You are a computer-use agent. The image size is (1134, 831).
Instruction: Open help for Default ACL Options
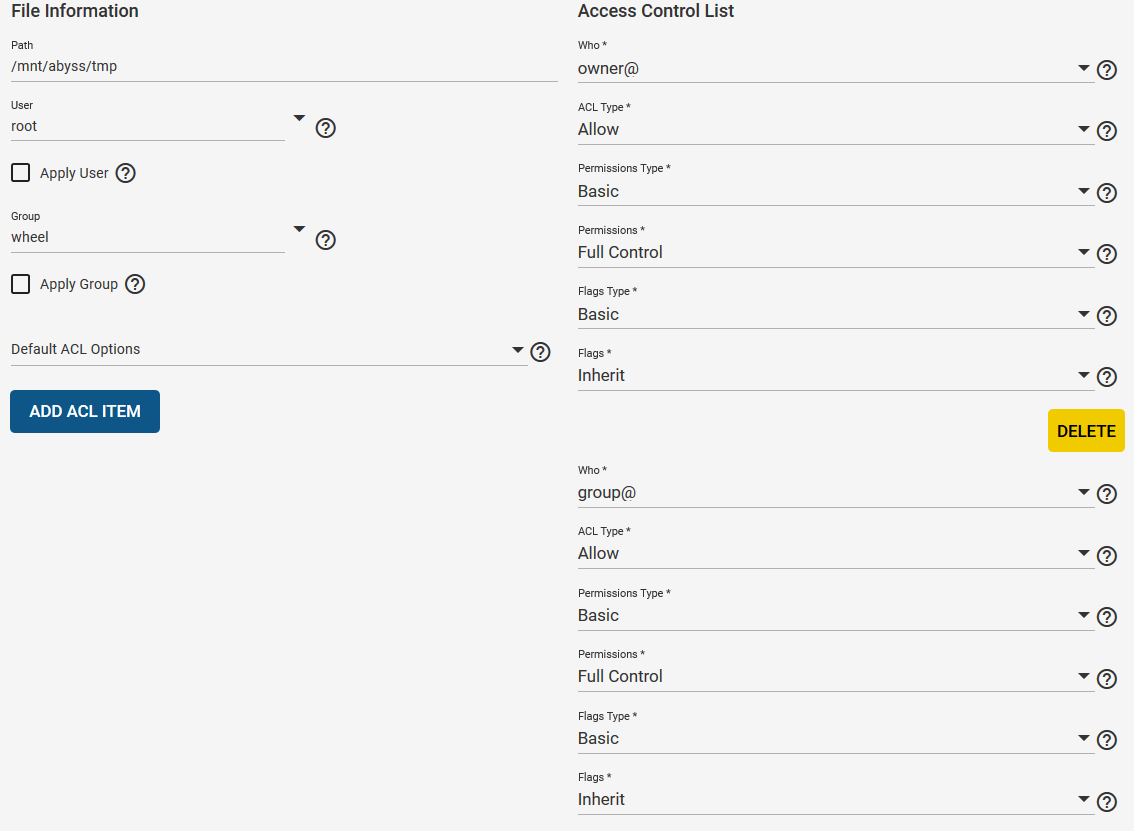540,352
